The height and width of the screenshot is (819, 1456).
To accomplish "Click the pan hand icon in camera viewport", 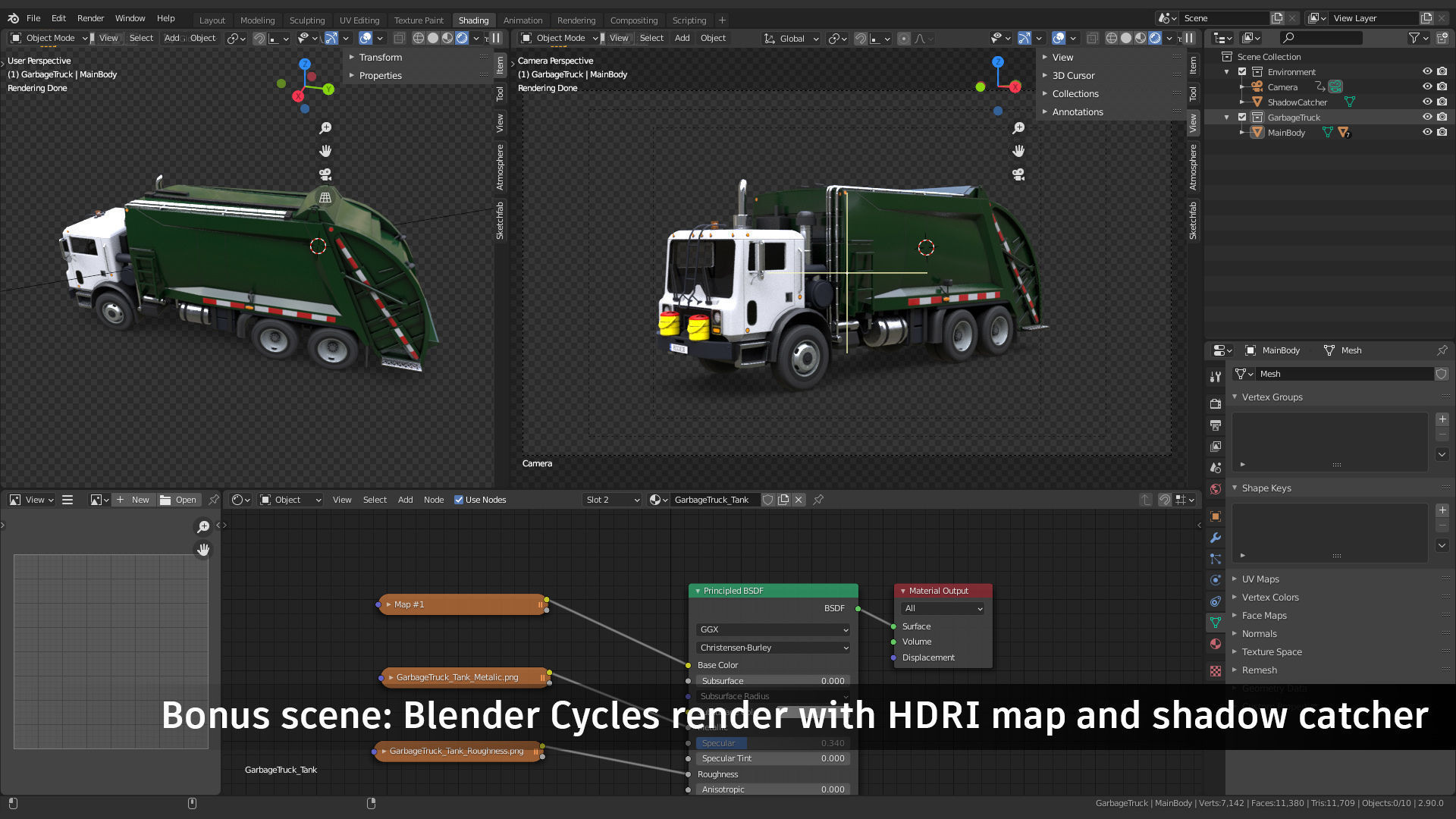I will (x=1018, y=151).
